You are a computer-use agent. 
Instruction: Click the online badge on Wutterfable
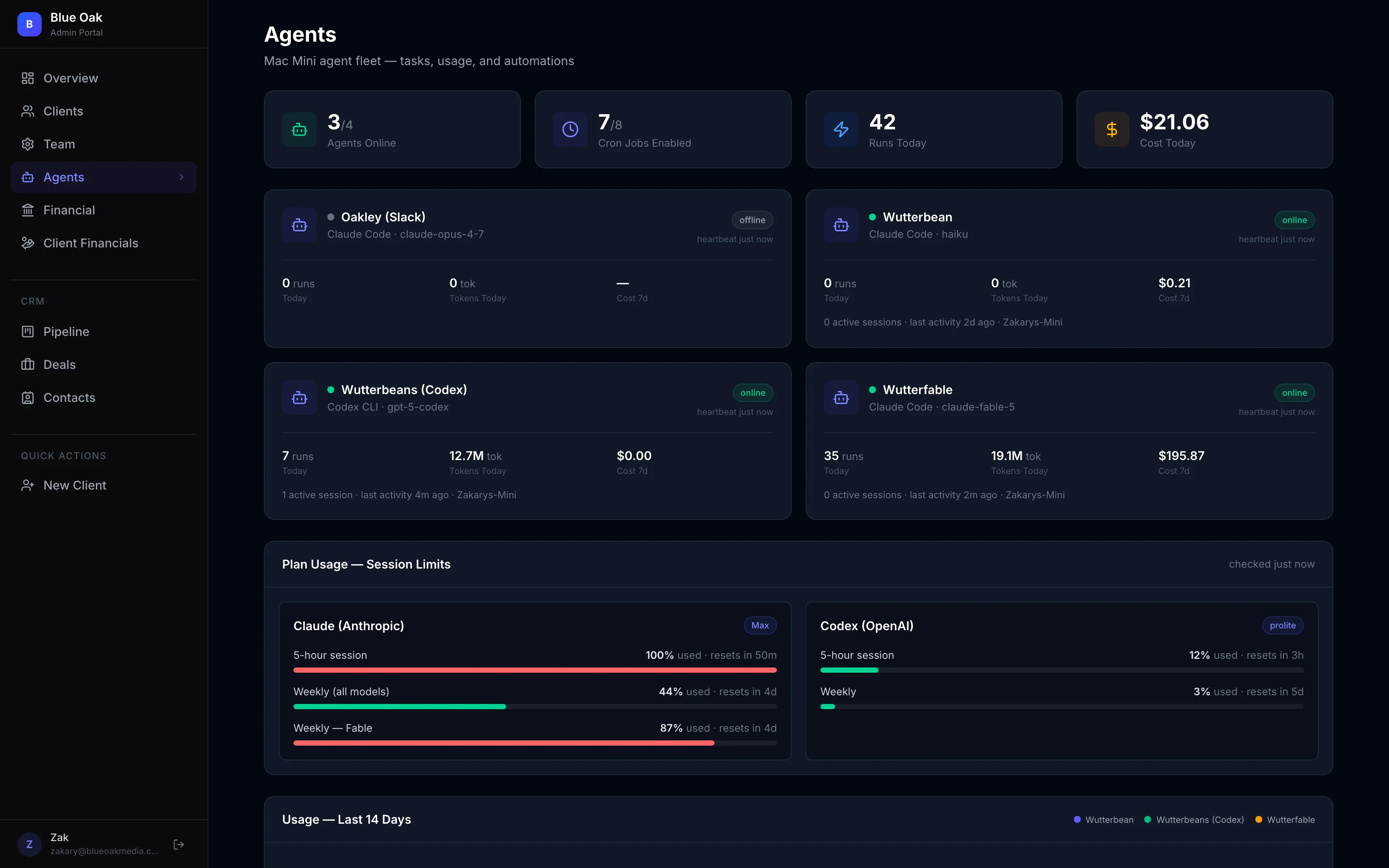pyautogui.click(x=1294, y=393)
